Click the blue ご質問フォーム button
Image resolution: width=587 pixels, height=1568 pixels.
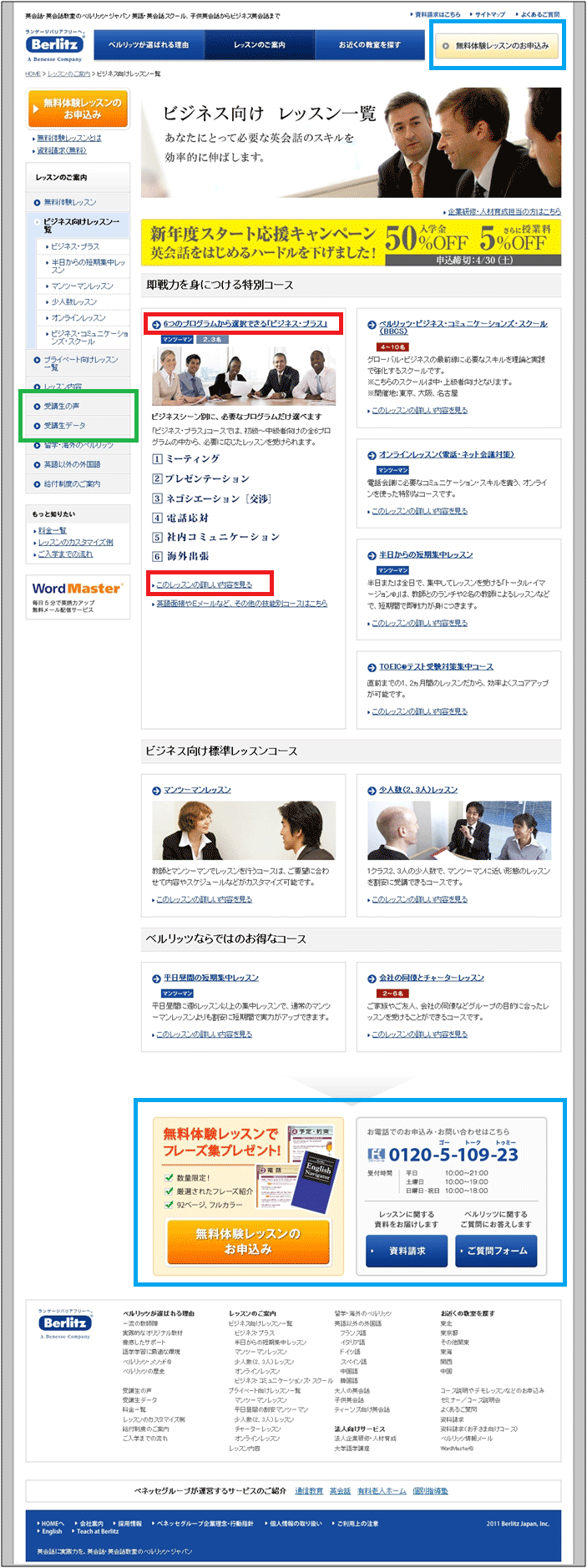point(497,1251)
